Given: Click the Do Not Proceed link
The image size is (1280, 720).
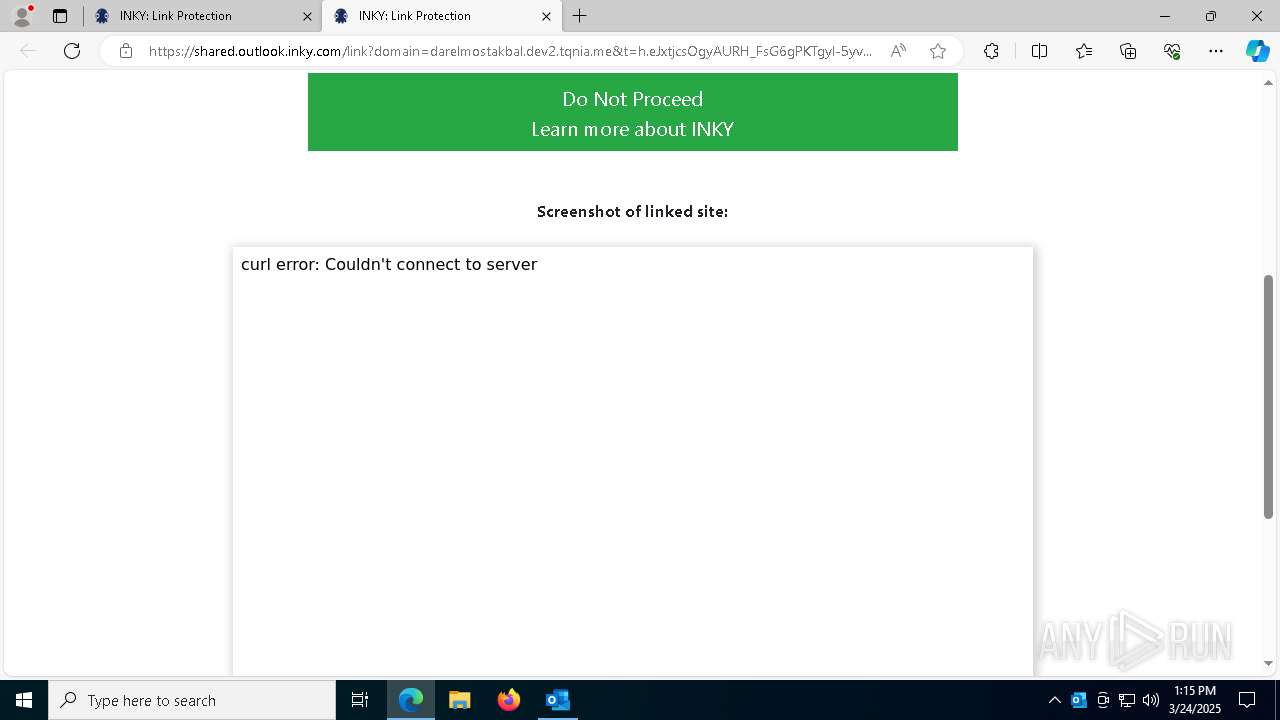Looking at the screenshot, I should [632, 99].
